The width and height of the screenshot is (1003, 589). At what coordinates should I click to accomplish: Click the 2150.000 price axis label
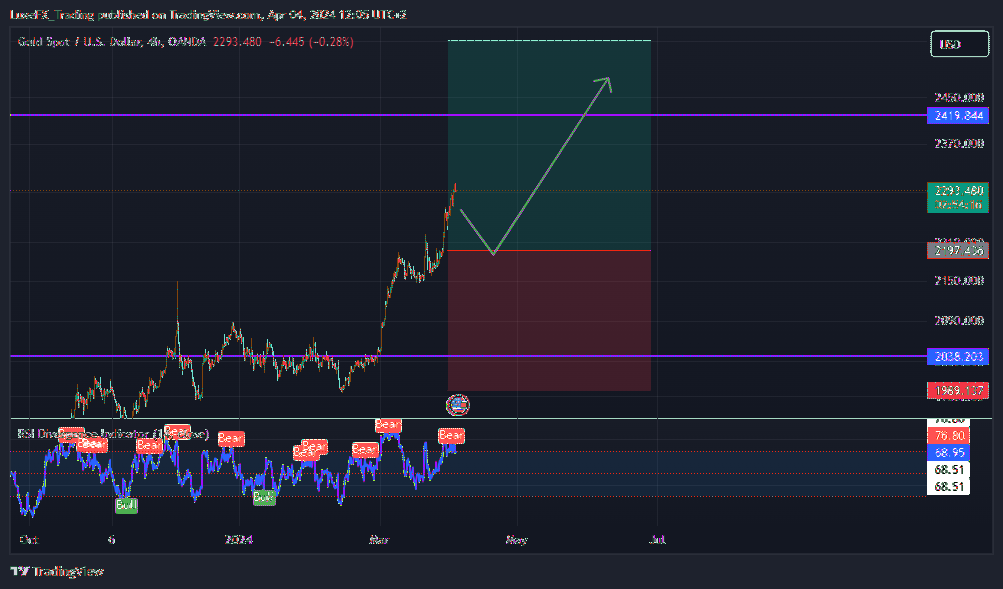point(959,281)
